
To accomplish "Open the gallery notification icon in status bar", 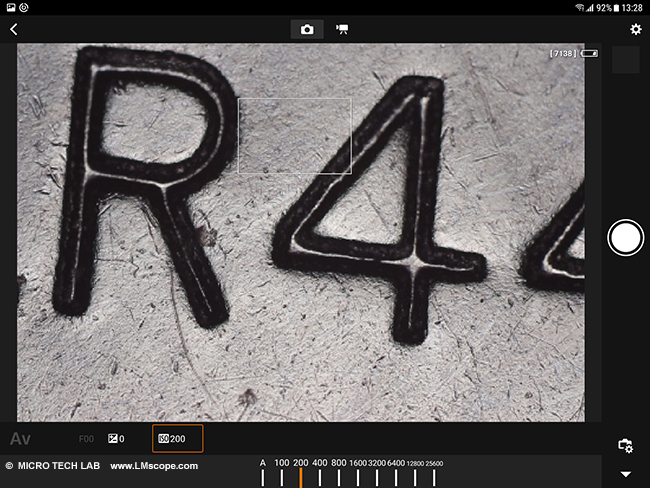I will click(11, 7).
